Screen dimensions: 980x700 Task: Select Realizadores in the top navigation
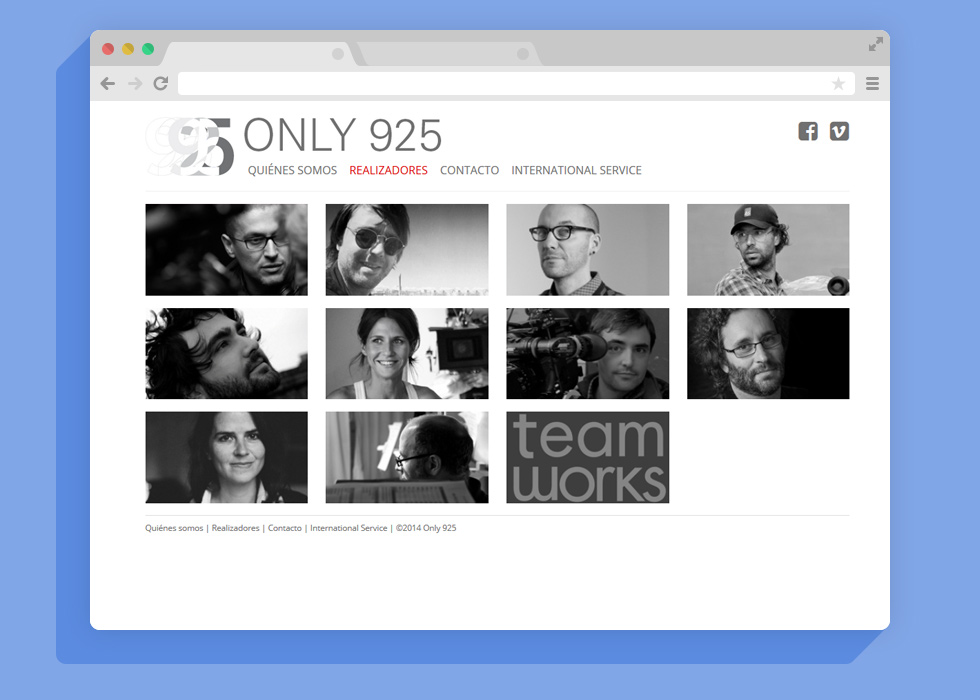click(388, 171)
